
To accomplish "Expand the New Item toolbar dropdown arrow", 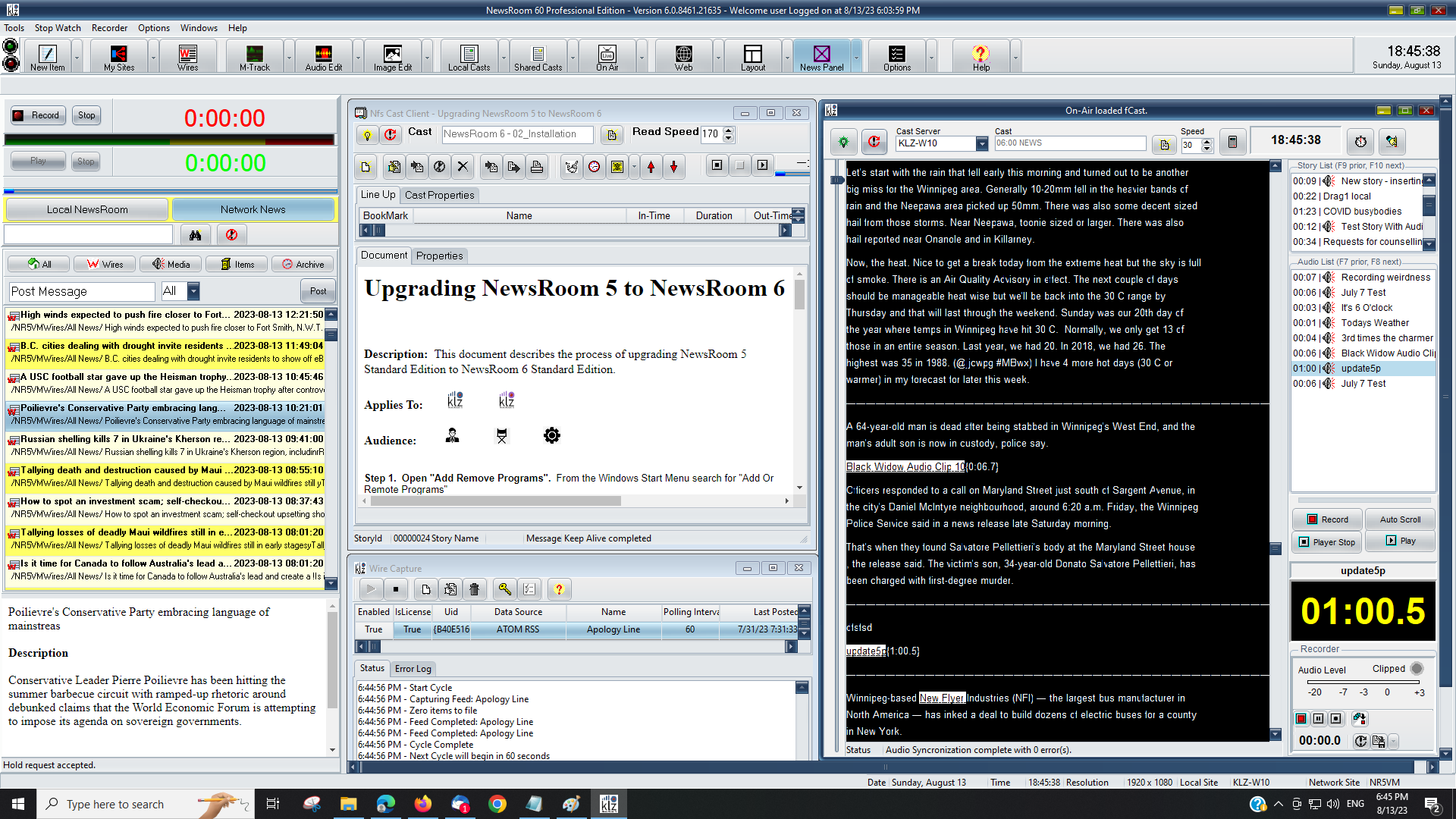I will click(77, 57).
